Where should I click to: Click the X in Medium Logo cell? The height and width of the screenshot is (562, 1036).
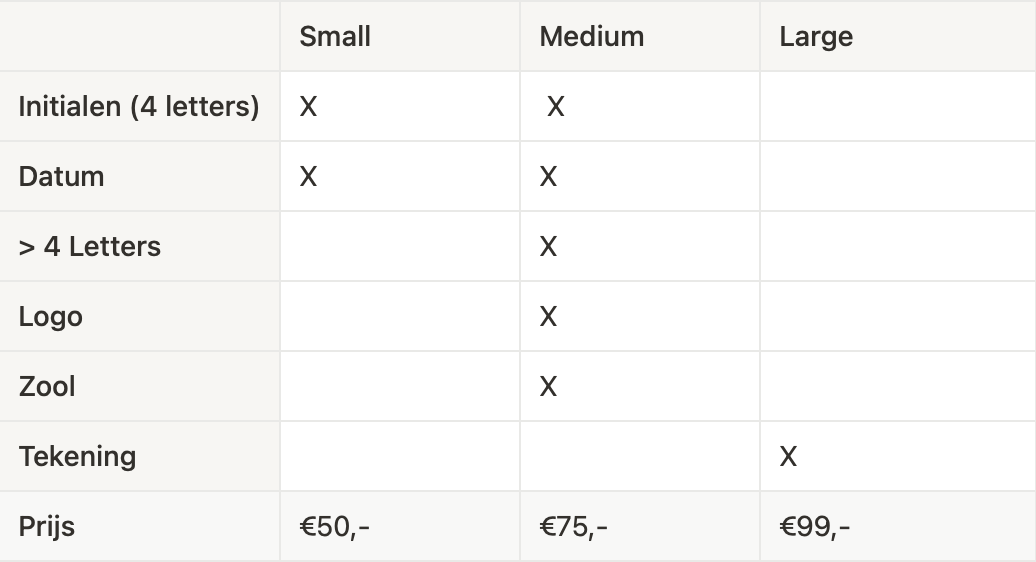point(548,317)
